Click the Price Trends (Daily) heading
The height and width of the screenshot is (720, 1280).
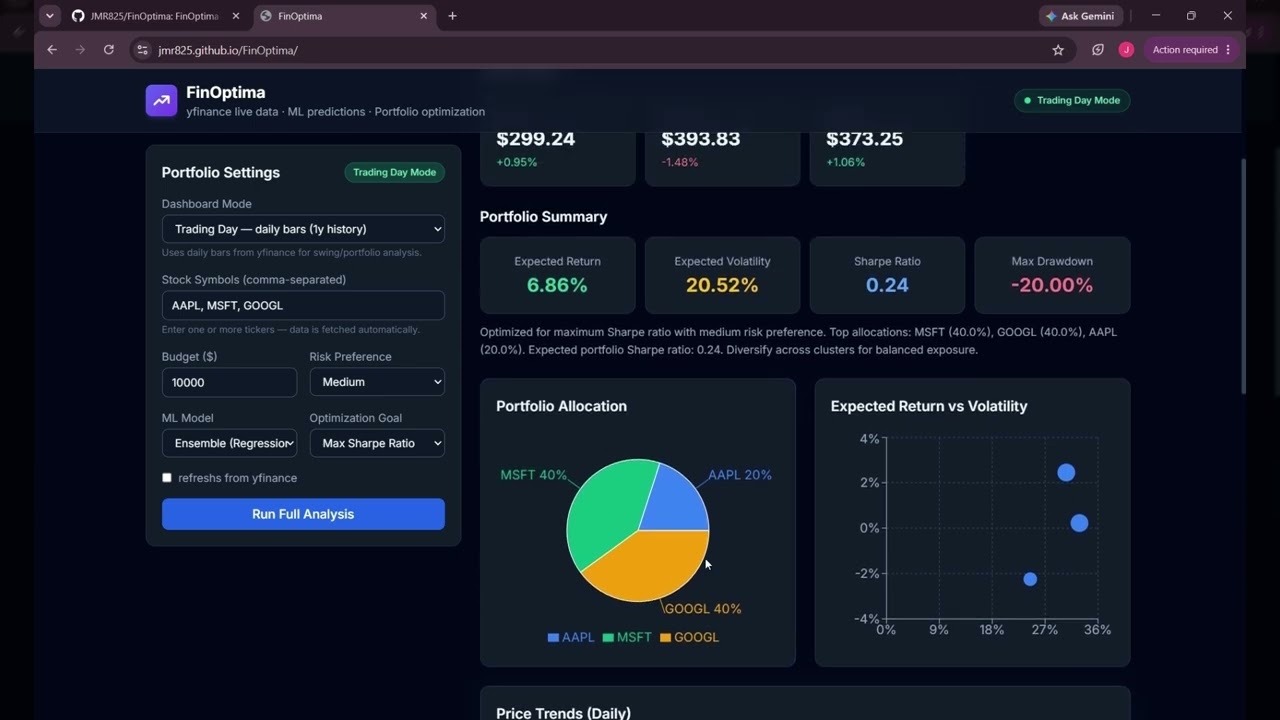pyautogui.click(x=563, y=712)
